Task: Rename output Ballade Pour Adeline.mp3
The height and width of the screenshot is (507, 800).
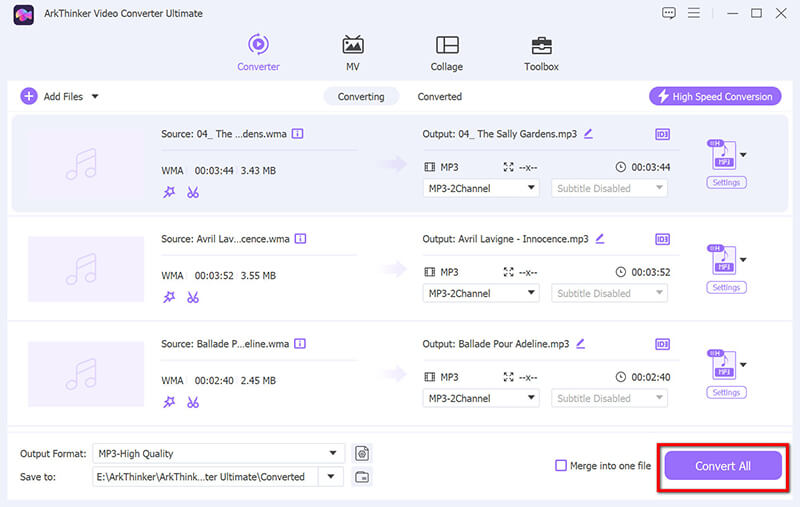Action: click(581, 343)
